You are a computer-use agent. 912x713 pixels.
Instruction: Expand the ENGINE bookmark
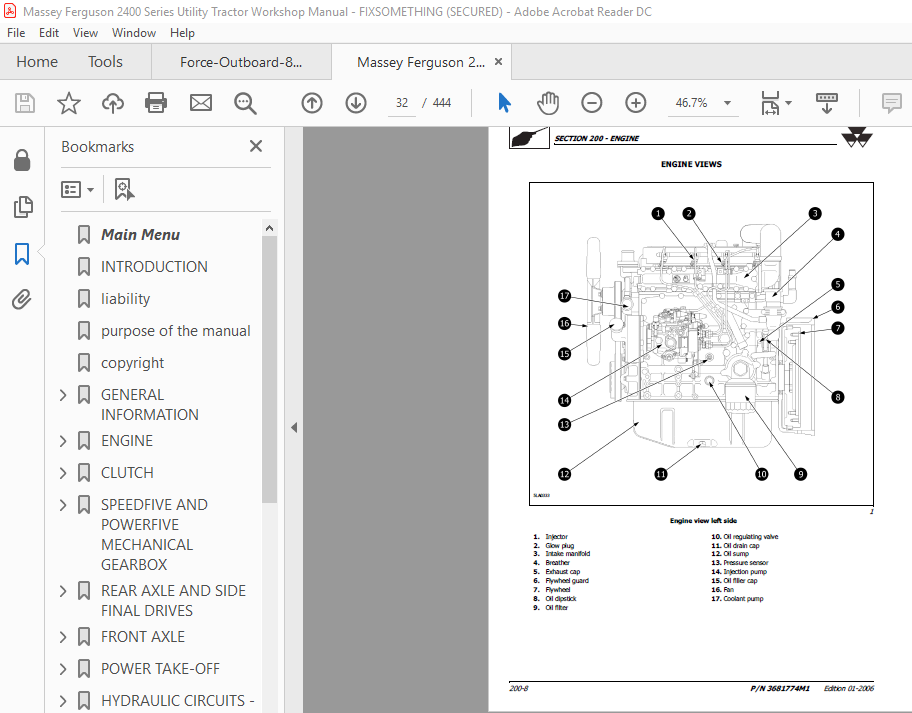click(x=63, y=441)
